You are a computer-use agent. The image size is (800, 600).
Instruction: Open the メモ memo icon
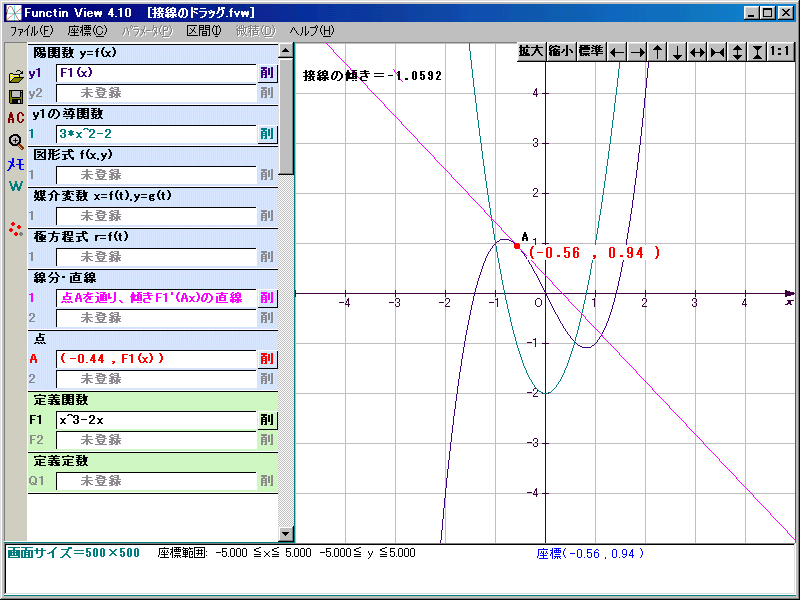pos(15,165)
